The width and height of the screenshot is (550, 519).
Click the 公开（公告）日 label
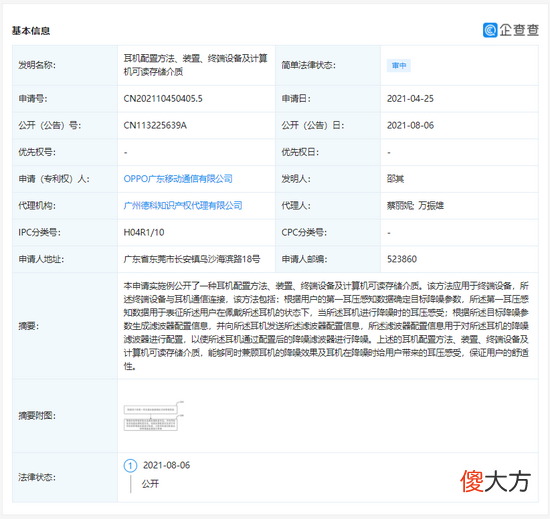point(313,126)
